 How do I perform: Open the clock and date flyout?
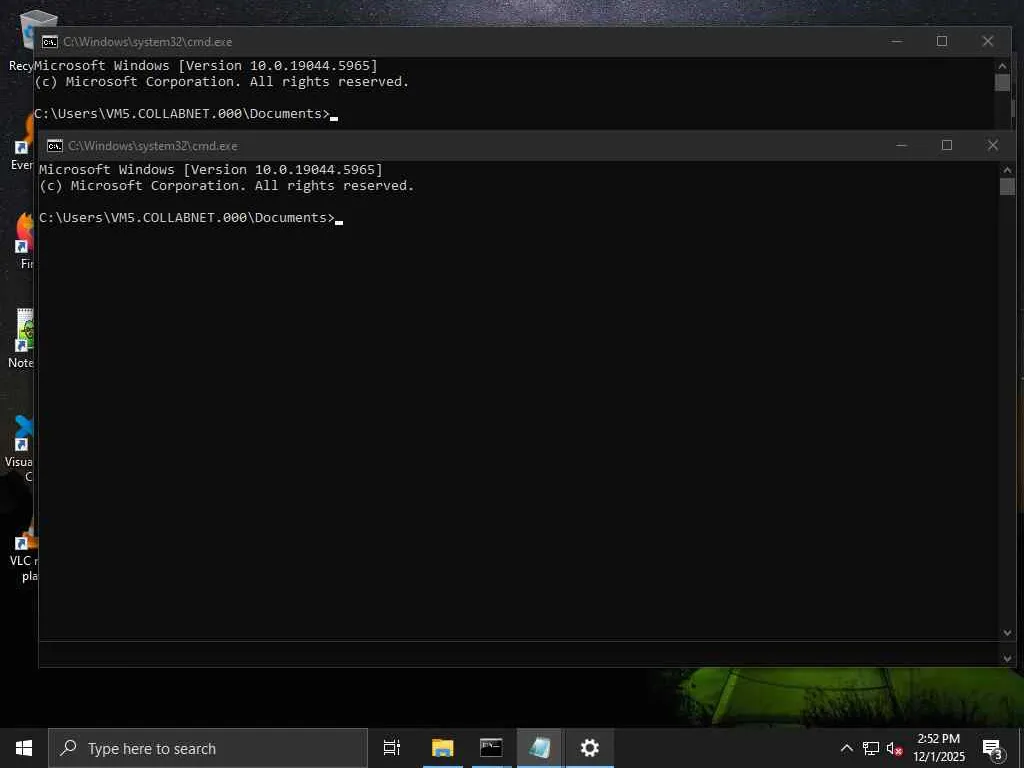click(x=939, y=748)
